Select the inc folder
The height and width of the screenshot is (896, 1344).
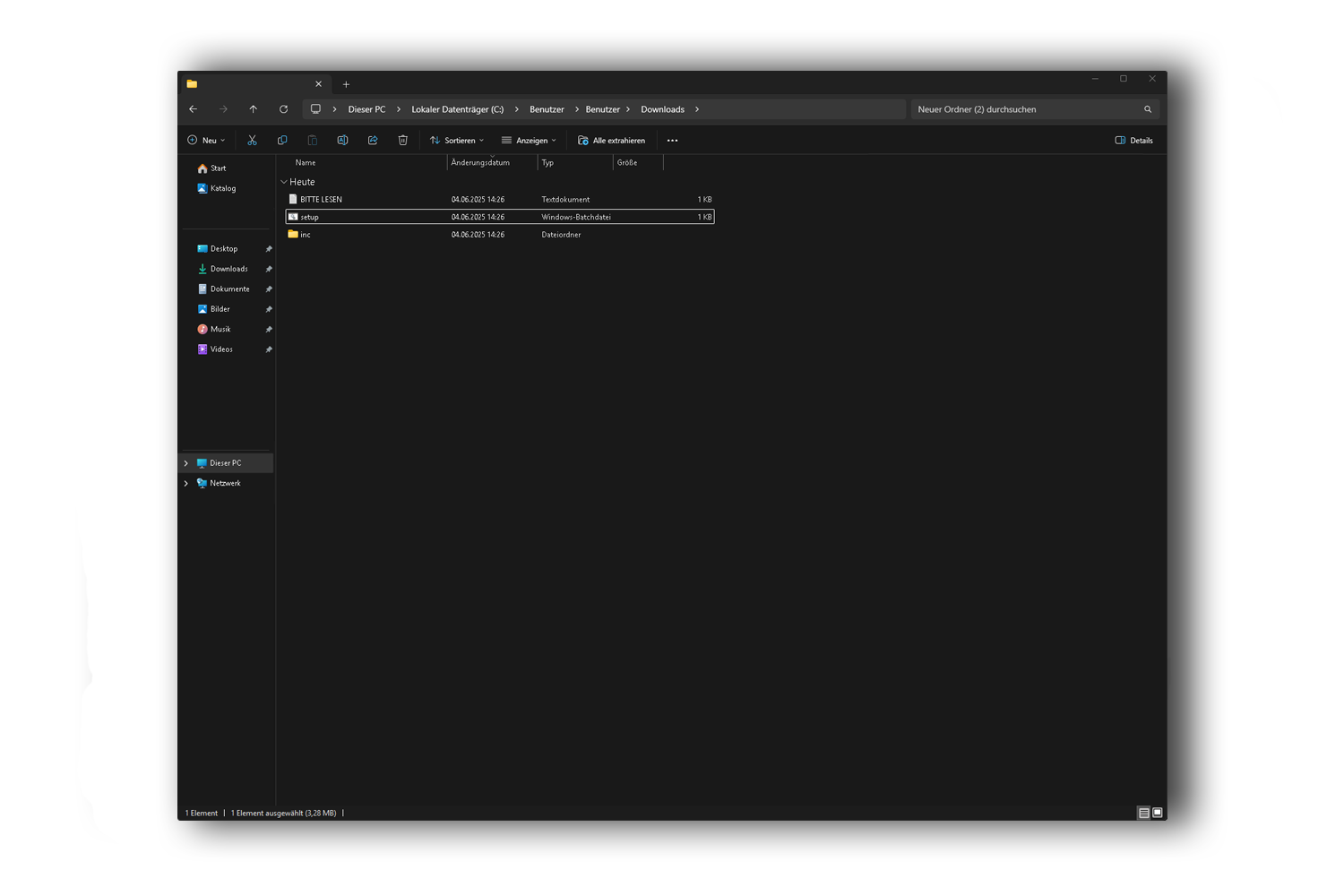500,235
